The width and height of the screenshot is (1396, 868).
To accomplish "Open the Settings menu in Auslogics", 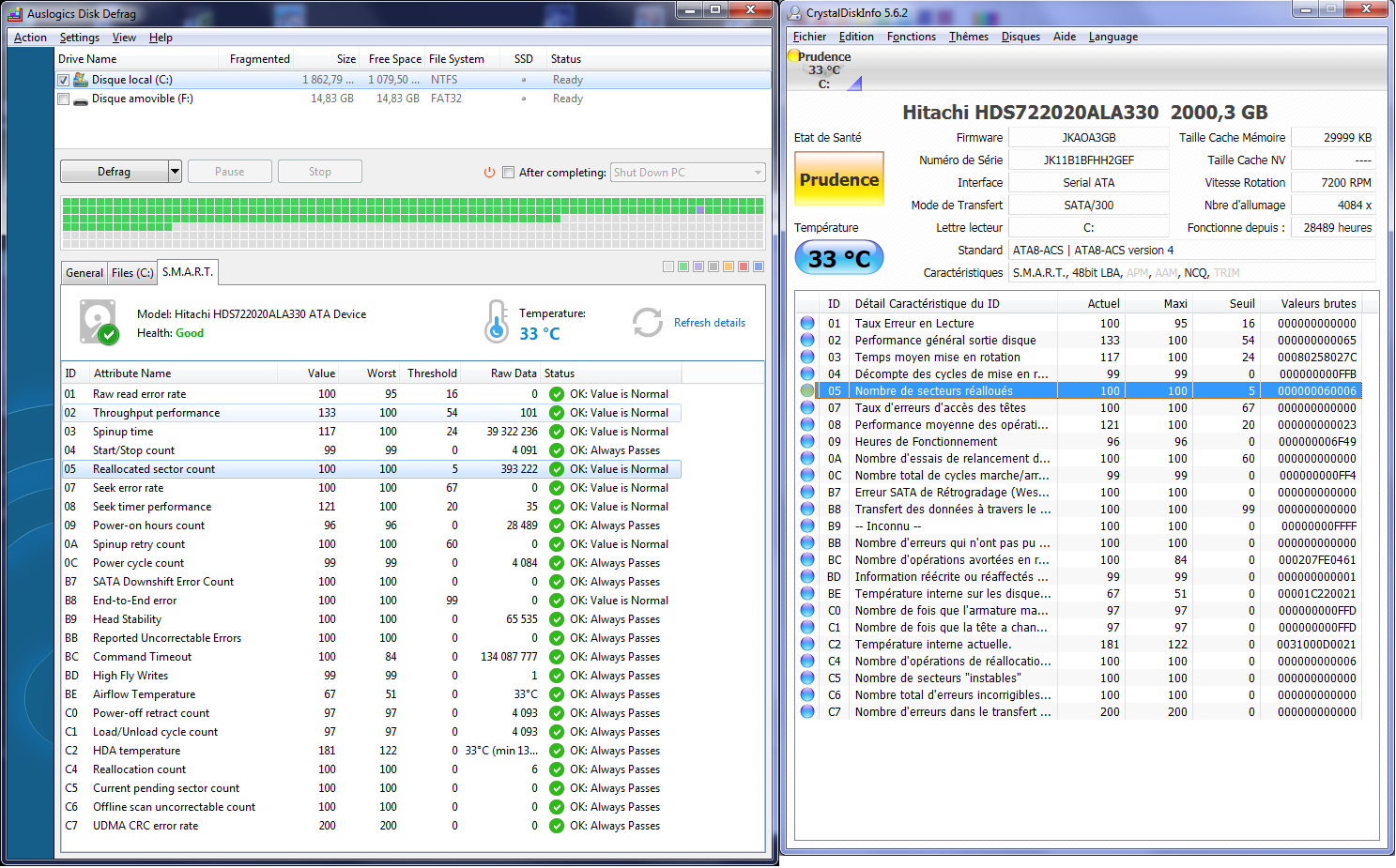I will pos(79,38).
